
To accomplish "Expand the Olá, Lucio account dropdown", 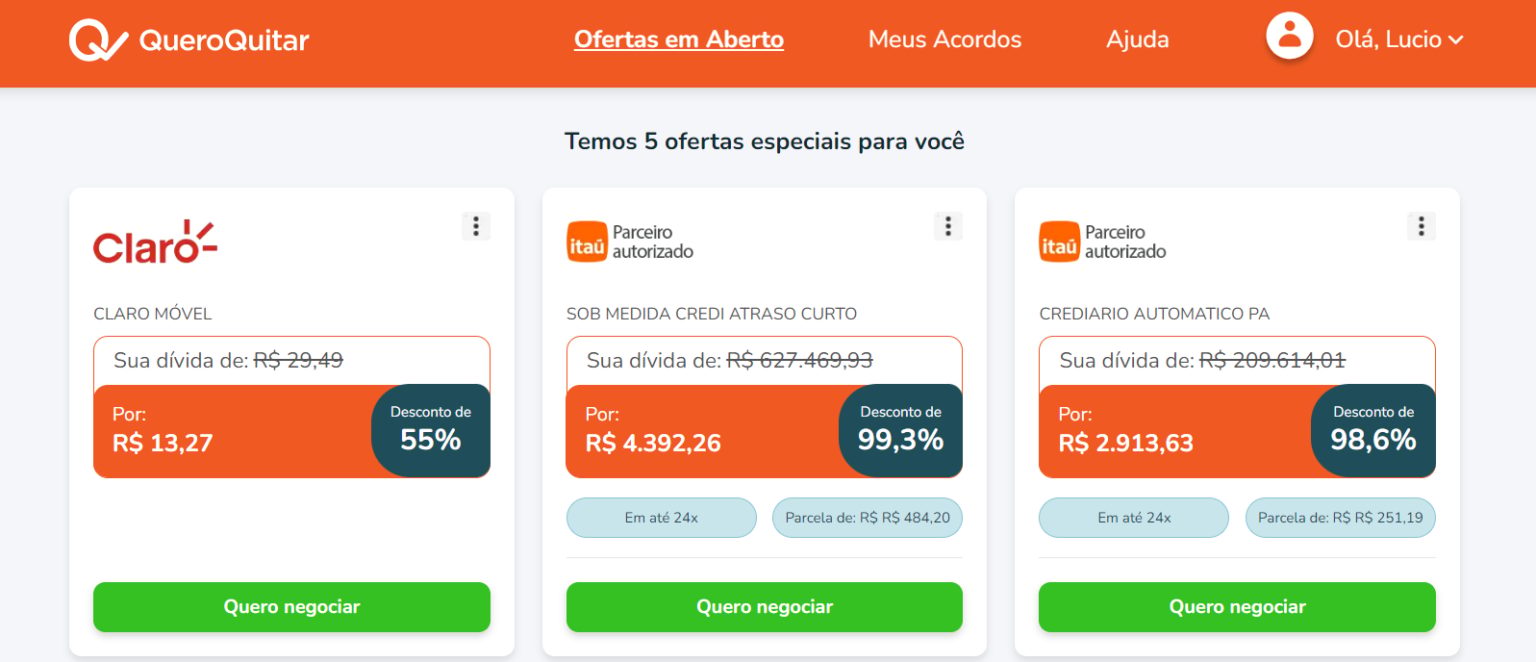I will coord(1399,40).
